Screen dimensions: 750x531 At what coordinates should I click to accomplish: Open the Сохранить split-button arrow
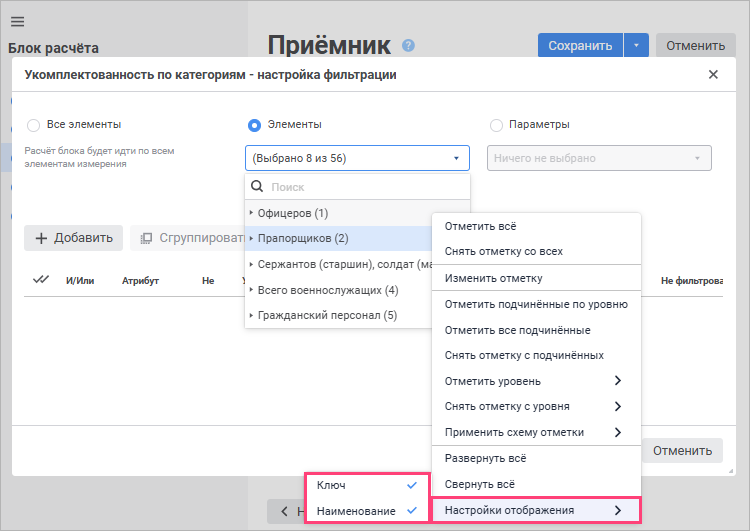(636, 45)
